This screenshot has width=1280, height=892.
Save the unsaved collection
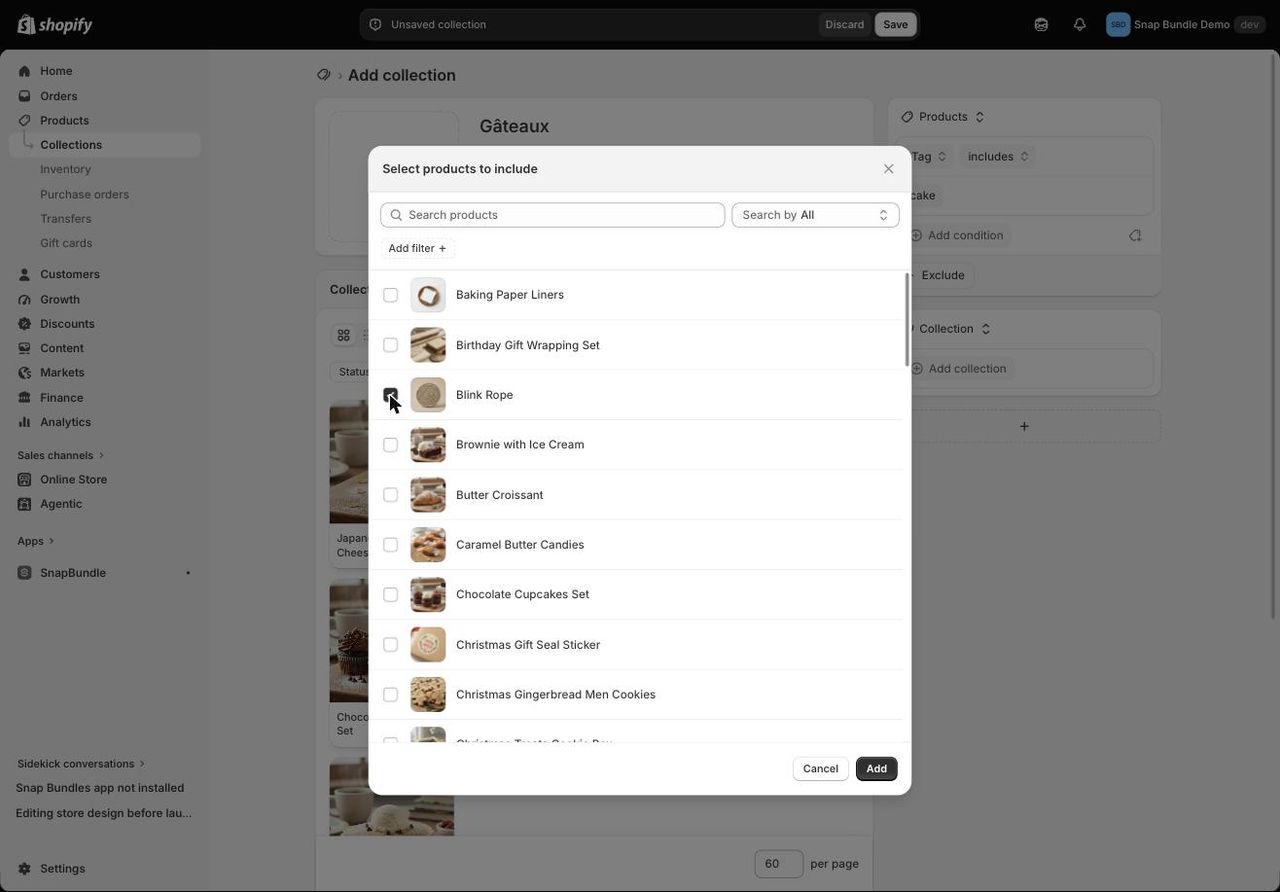(x=896, y=25)
